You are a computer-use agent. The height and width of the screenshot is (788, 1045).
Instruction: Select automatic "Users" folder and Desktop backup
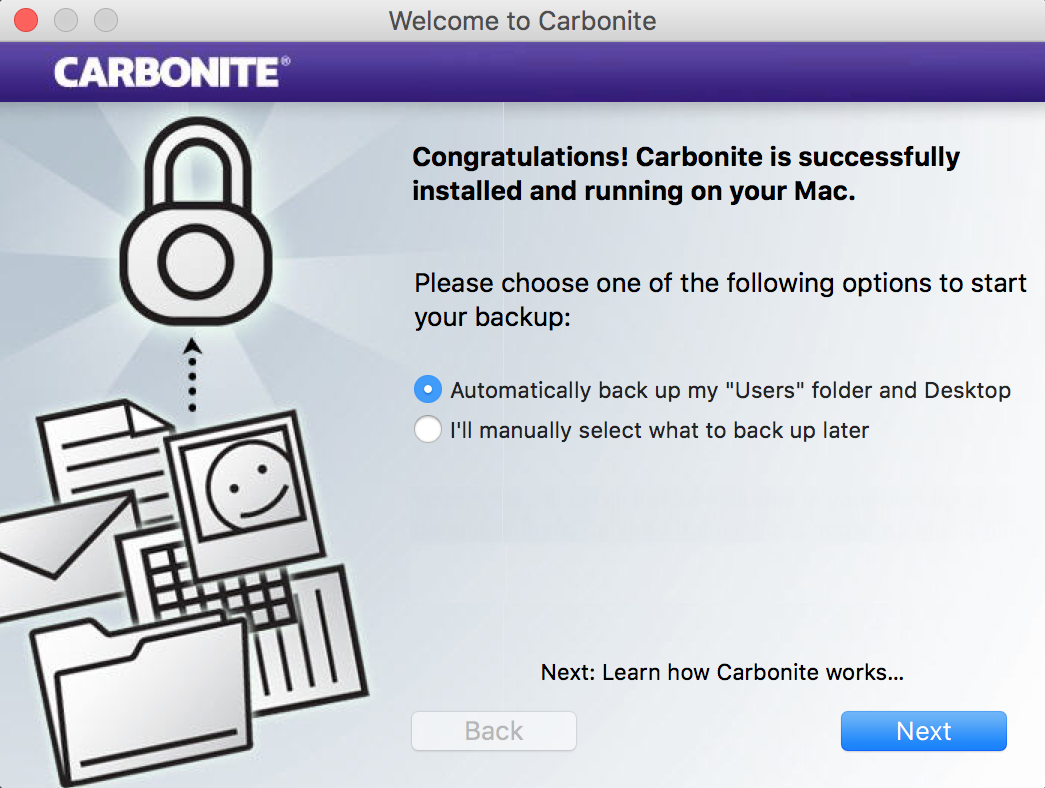(428, 390)
